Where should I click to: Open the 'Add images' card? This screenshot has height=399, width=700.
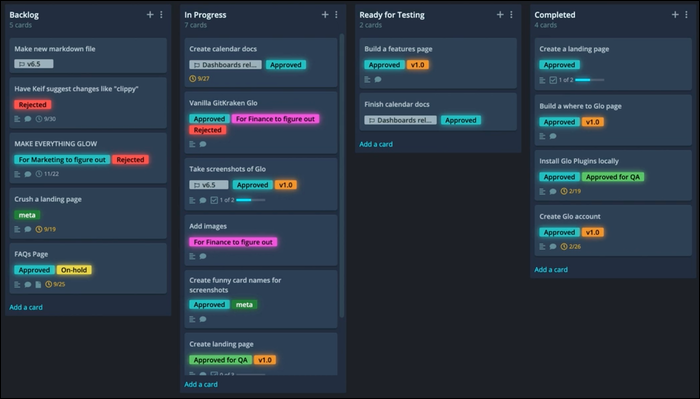point(261,240)
